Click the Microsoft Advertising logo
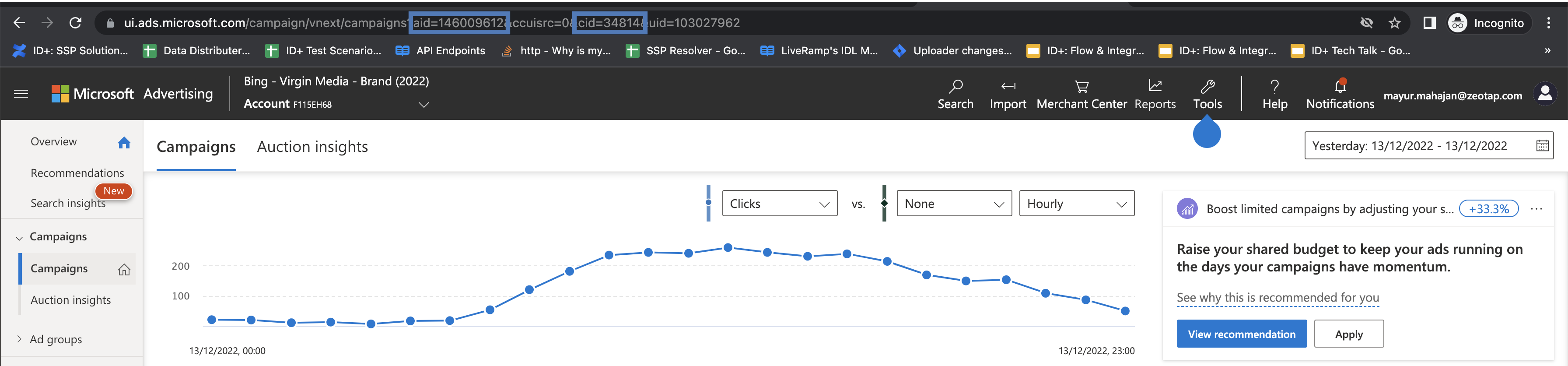The image size is (1568, 366). pyautogui.click(x=132, y=93)
